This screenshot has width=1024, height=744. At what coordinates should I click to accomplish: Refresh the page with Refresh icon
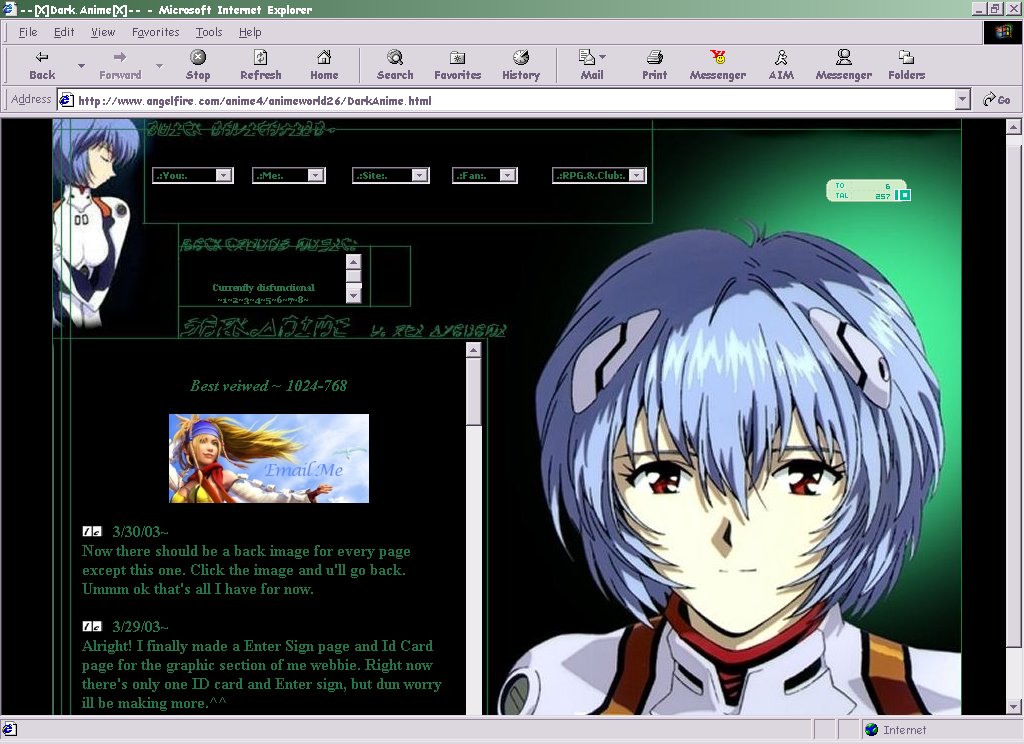(x=260, y=58)
